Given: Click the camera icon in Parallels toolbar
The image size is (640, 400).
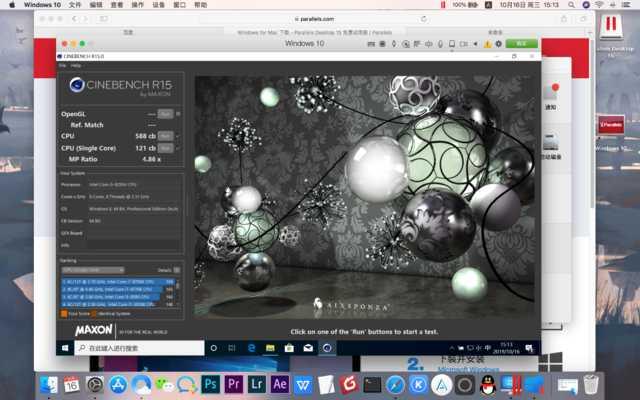Looking at the screenshot, I should 464,44.
